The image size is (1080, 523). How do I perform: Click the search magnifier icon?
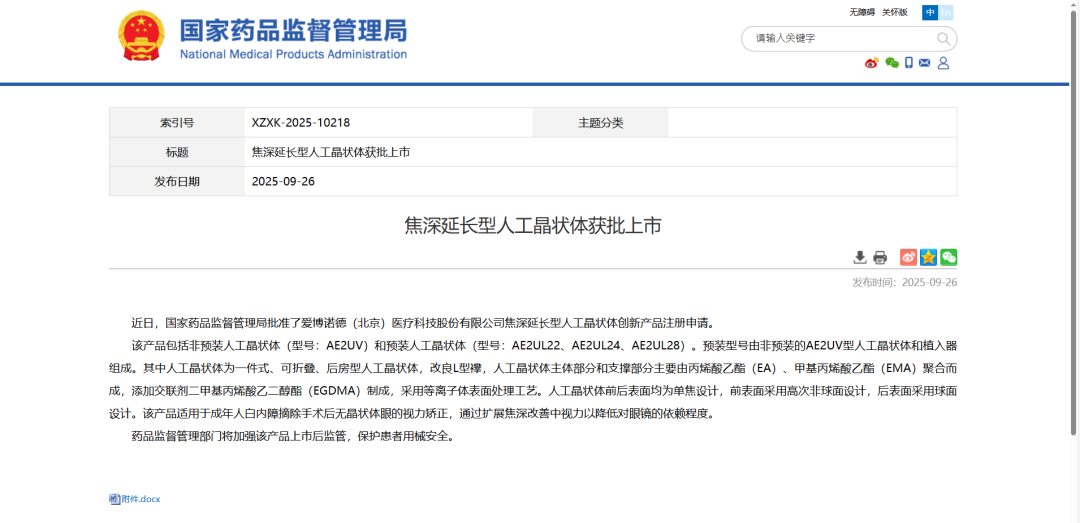point(943,39)
